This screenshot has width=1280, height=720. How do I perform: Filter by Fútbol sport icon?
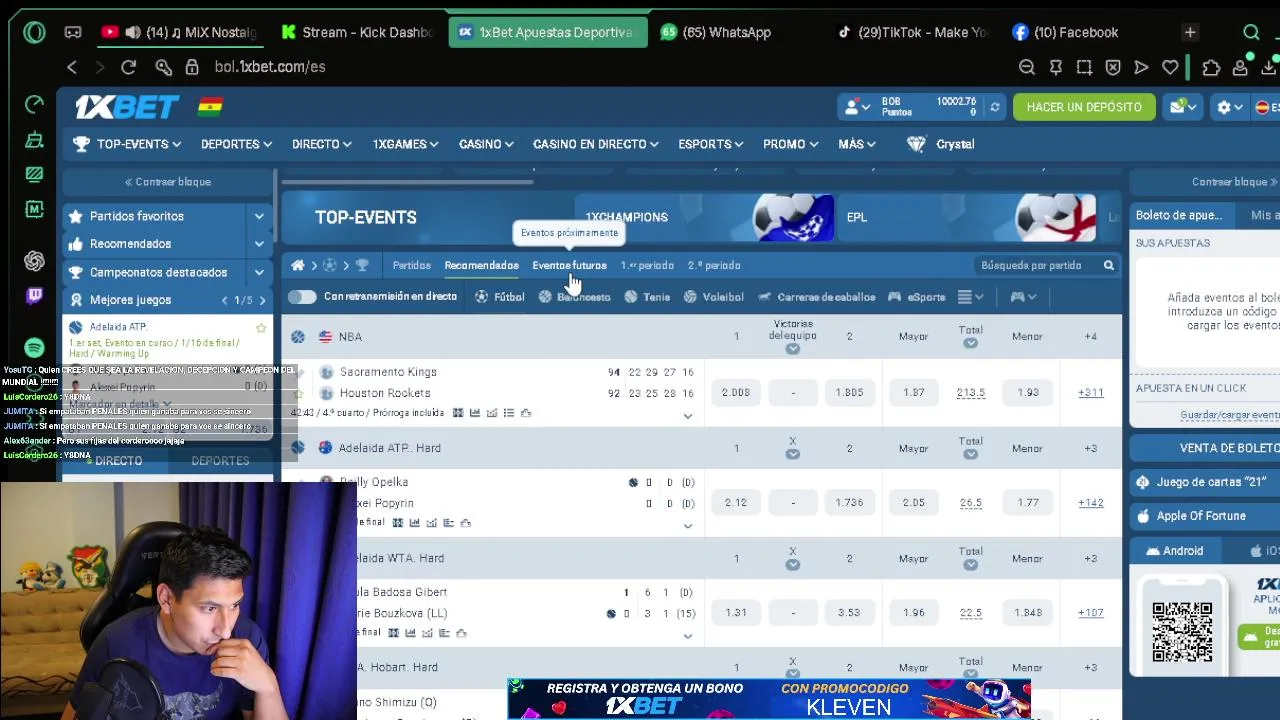[499, 297]
